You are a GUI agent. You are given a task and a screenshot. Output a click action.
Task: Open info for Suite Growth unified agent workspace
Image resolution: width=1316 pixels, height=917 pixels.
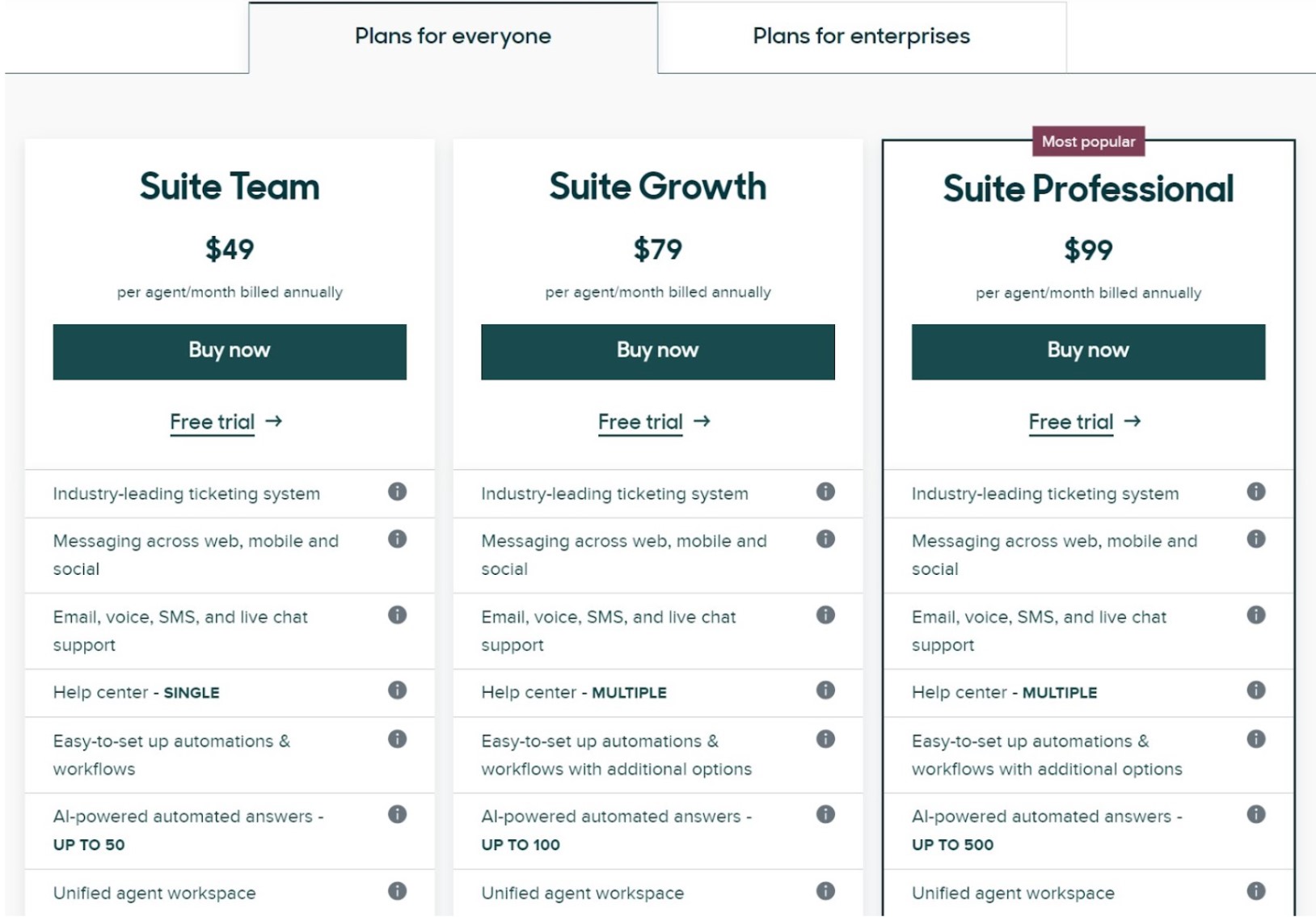(x=825, y=891)
